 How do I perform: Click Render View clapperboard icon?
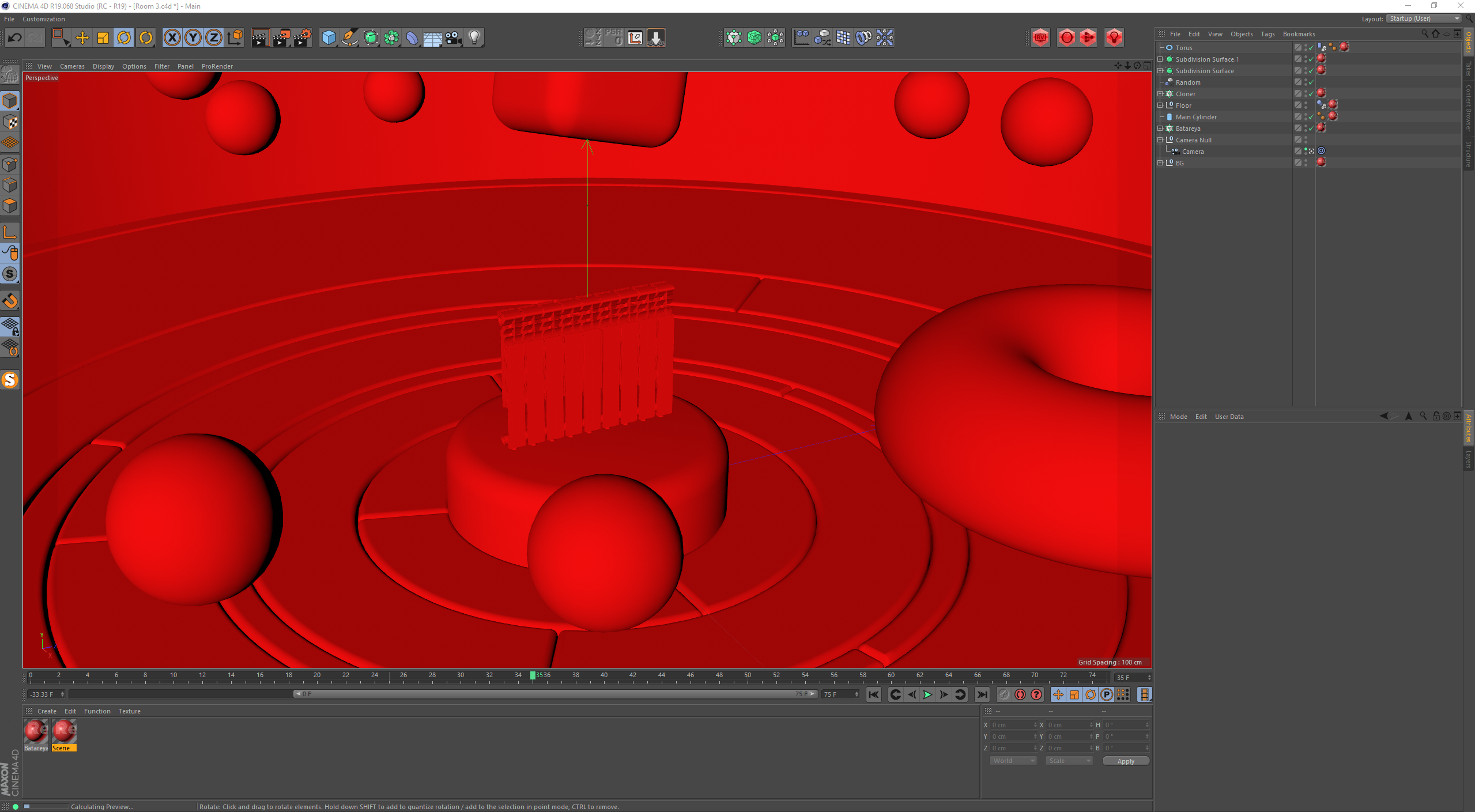pos(260,38)
